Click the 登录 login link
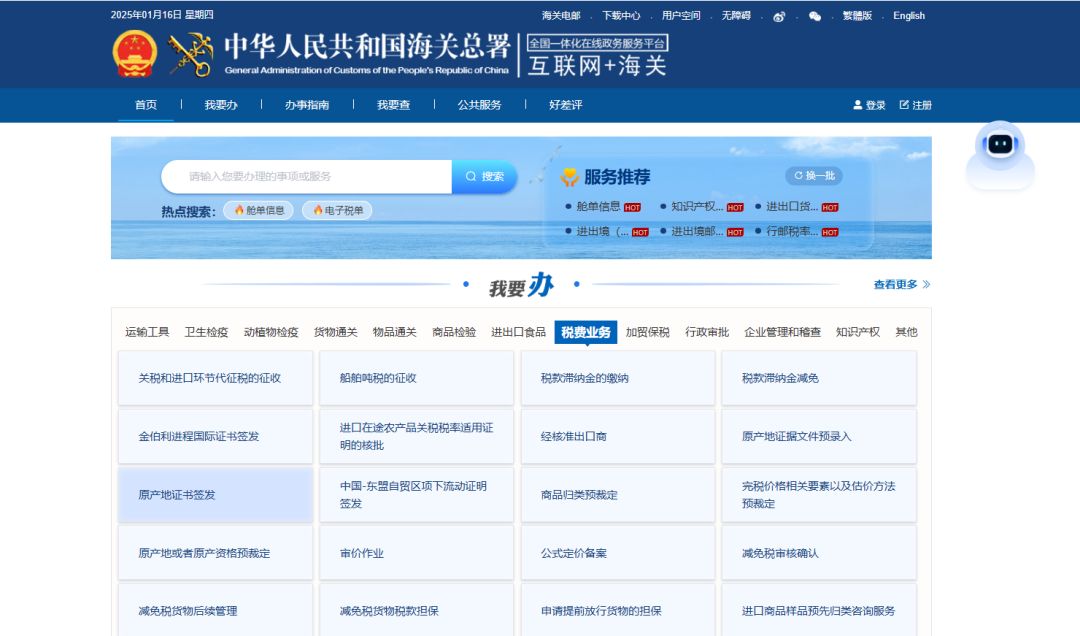 869,105
